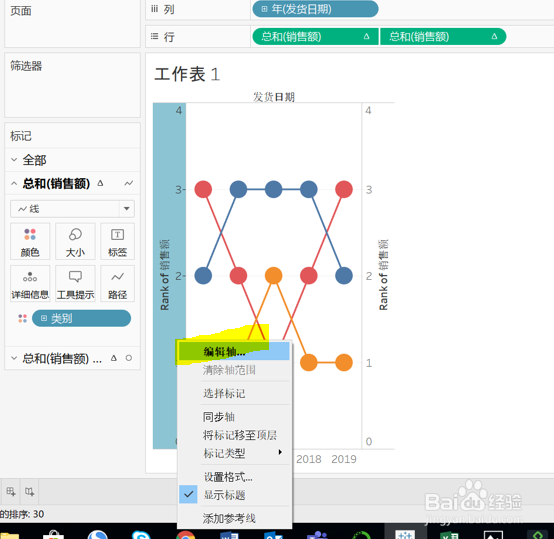Open the 详细信息 (Detail) marks button
Image resolution: width=554 pixels, height=539 pixels.
click(30, 284)
